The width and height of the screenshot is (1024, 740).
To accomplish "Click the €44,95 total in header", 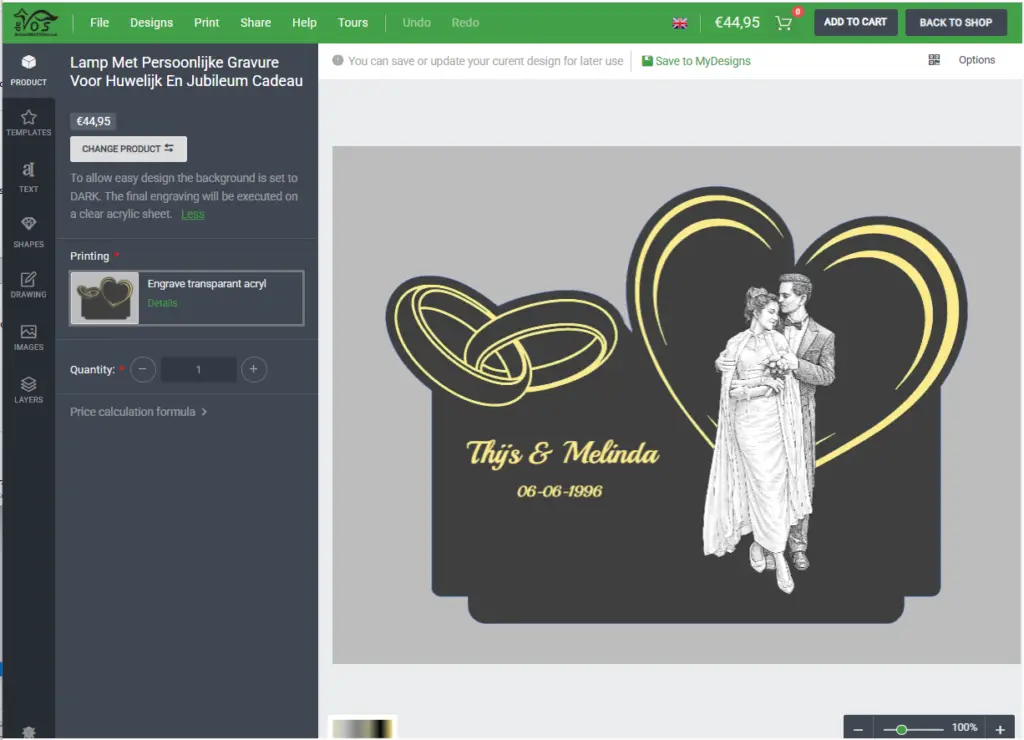I will [737, 23].
